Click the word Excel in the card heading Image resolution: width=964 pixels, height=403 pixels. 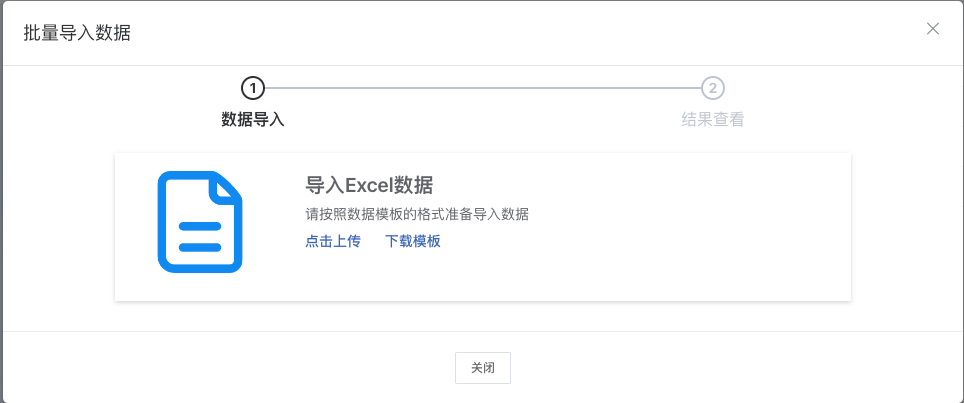(x=369, y=186)
